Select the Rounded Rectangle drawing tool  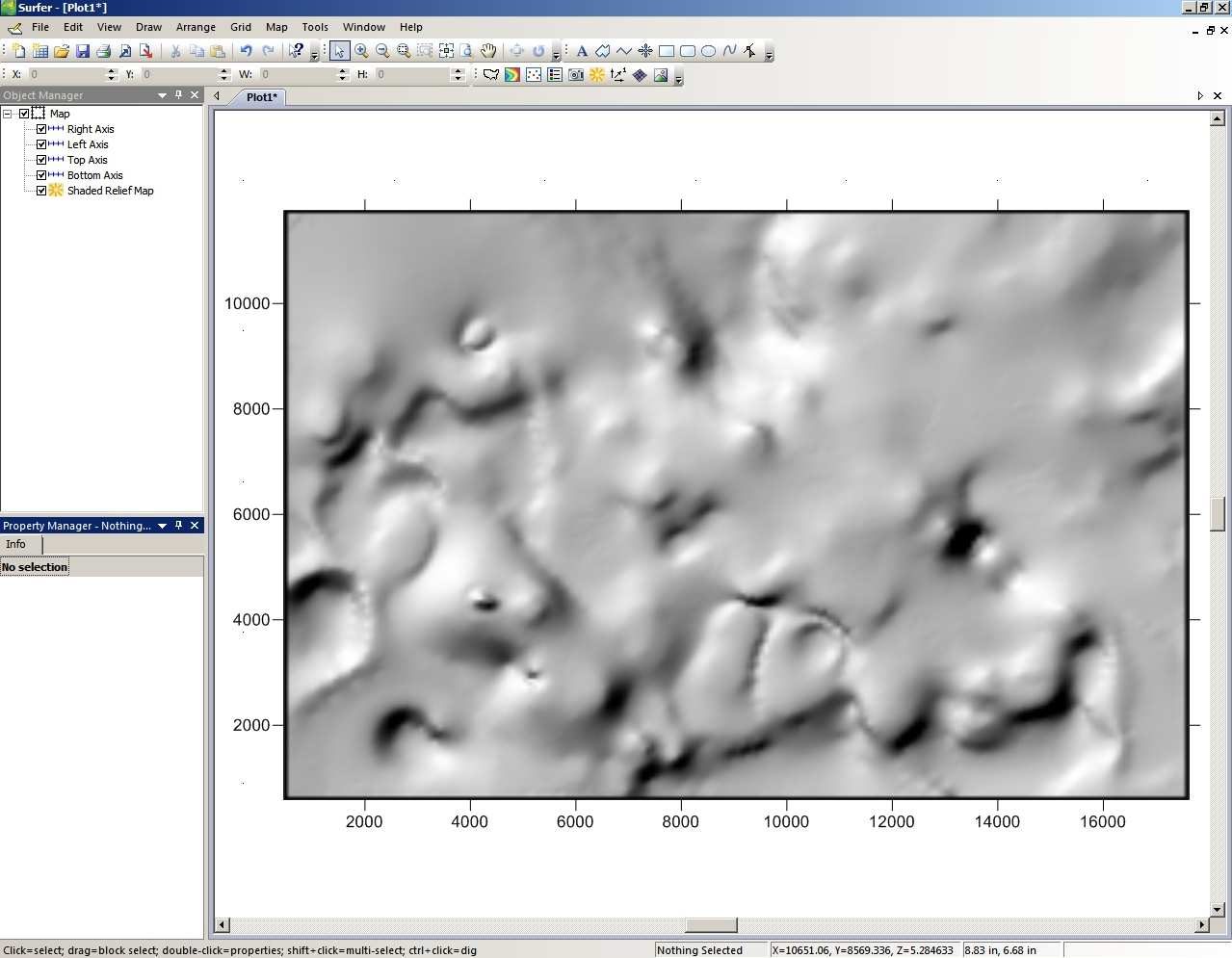point(688,51)
